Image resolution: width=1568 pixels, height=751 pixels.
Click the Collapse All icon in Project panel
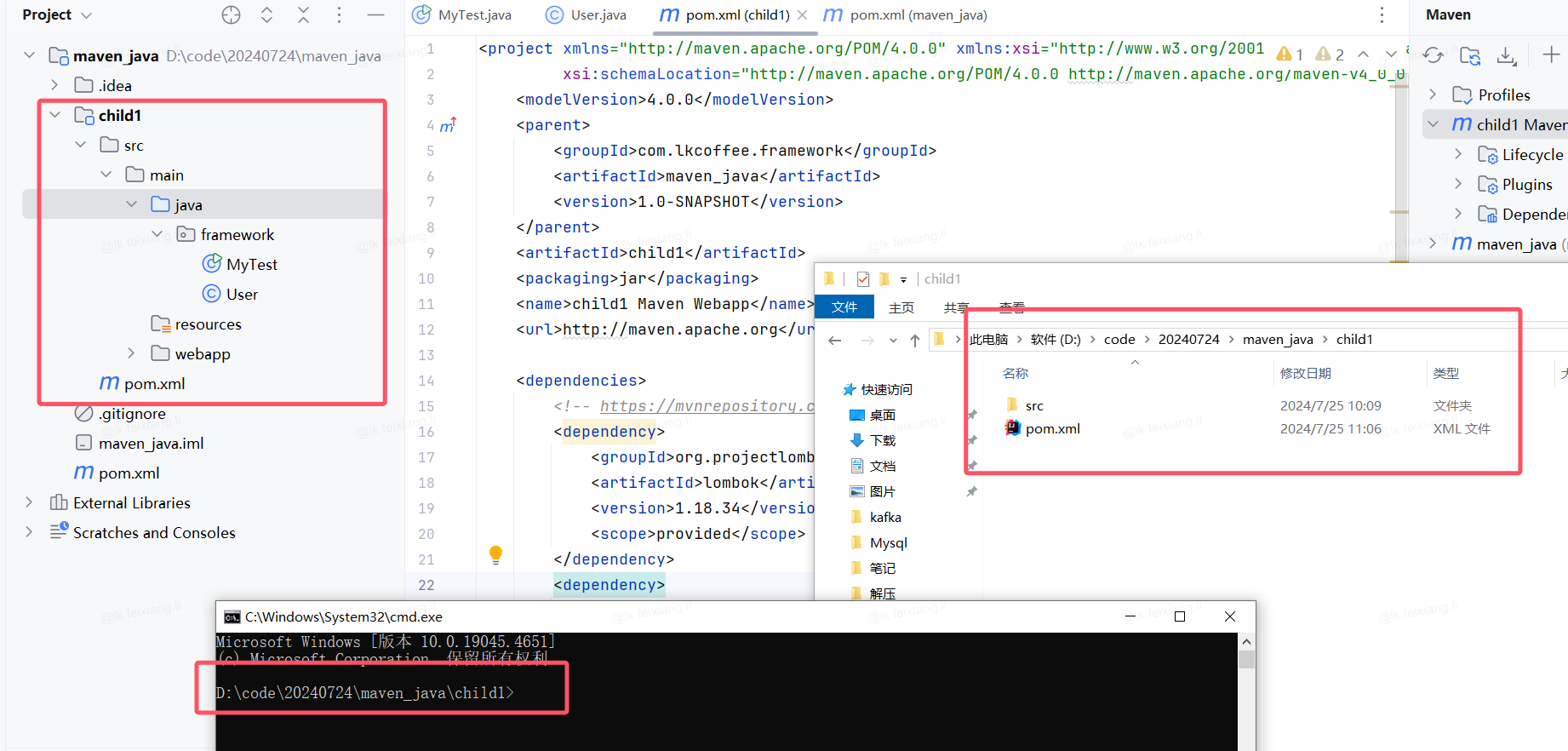303,15
